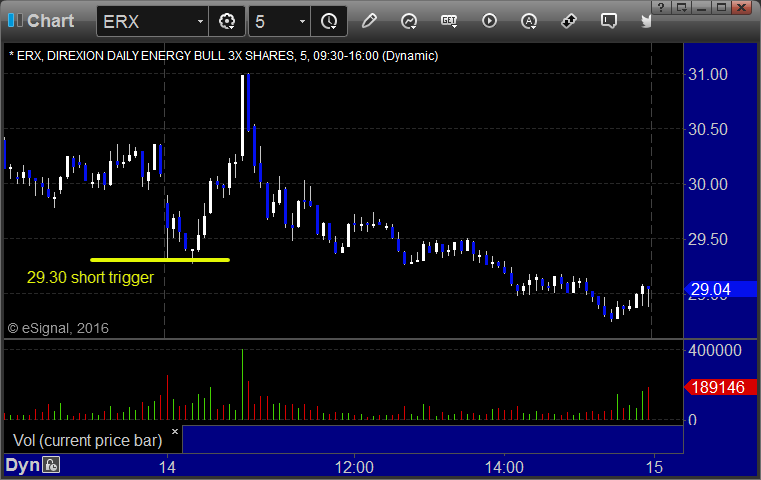The image size is (761, 480).
Task: Click the blue study status bar
Action: (x=432, y=439)
